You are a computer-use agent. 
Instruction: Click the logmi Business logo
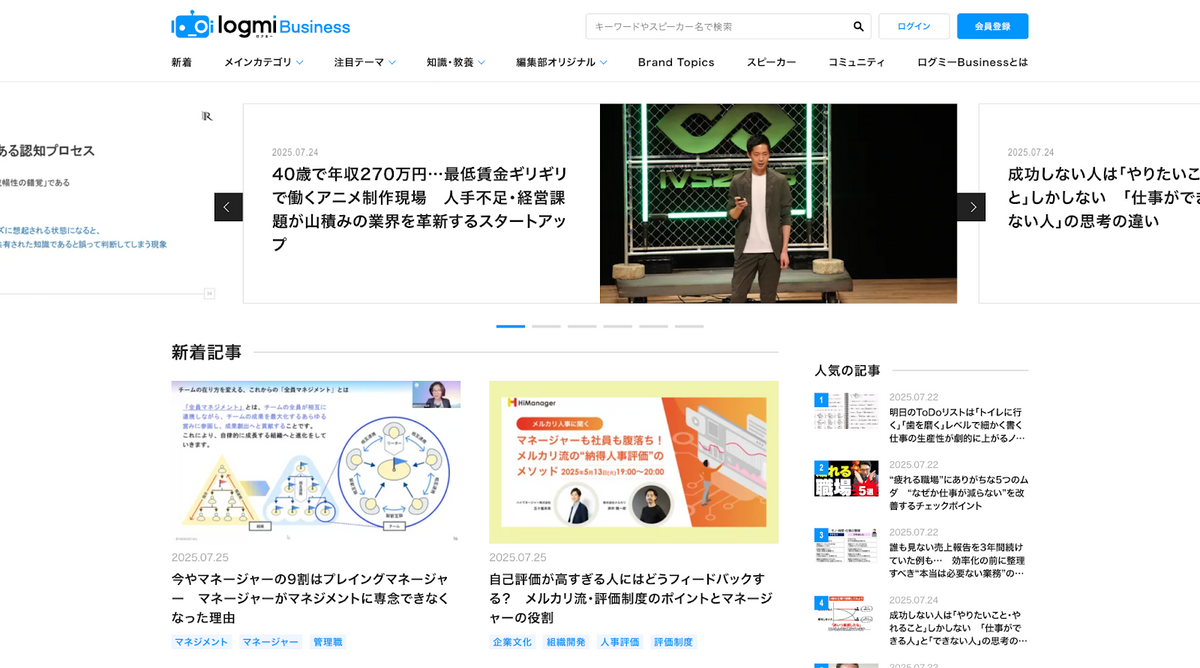(261, 26)
